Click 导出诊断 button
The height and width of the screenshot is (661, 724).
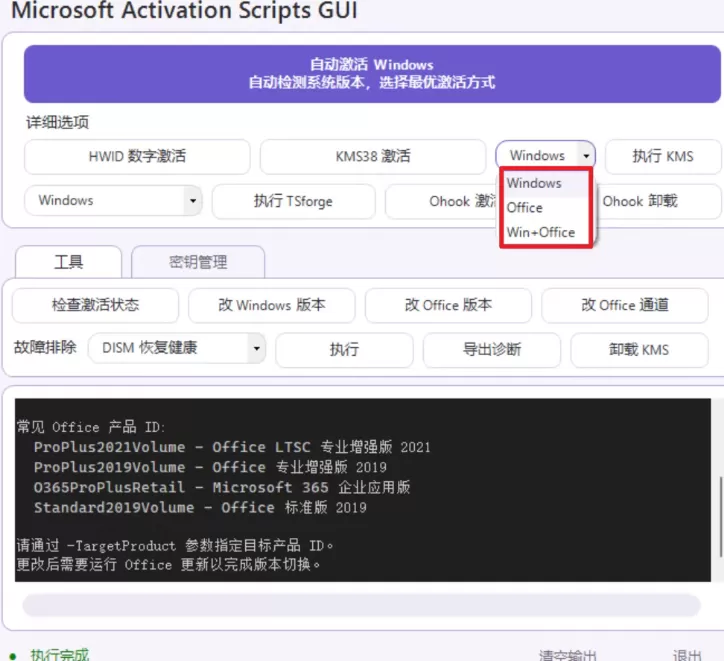click(492, 349)
